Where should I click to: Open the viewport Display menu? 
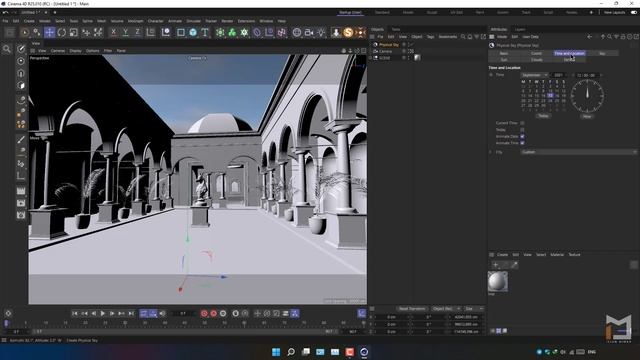coord(76,51)
